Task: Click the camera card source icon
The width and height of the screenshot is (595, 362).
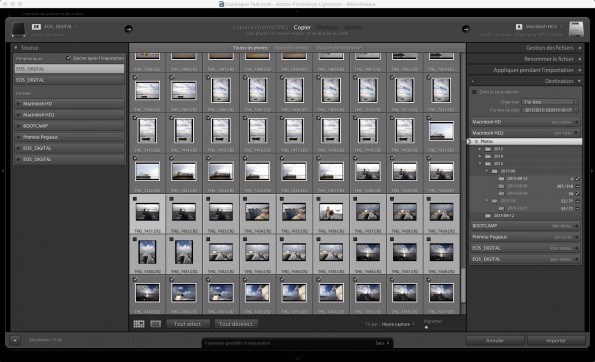Action: pos(18,29)
